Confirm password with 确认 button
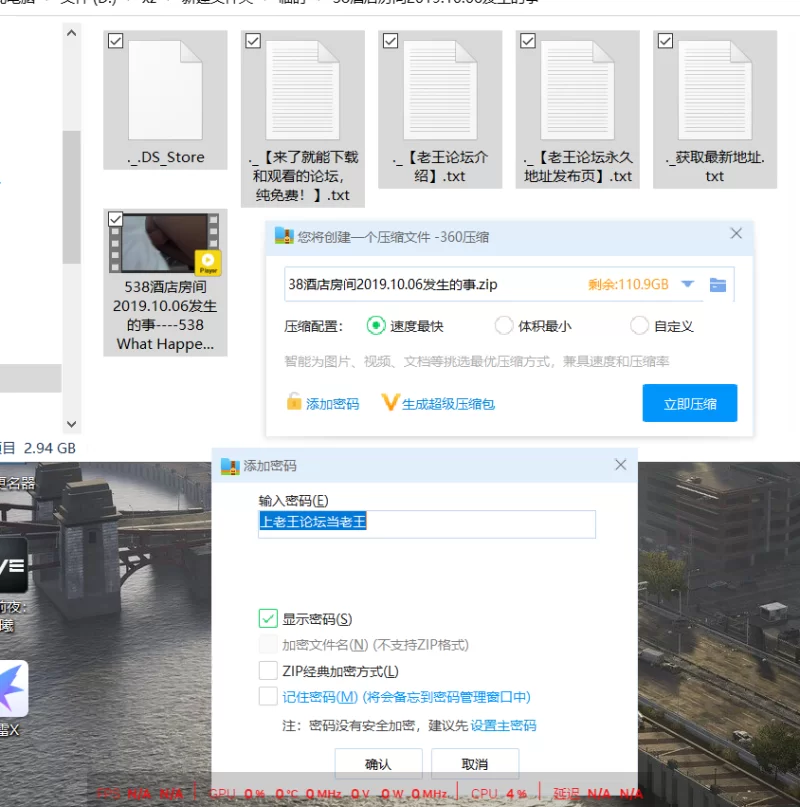Image resolution: width=800 pixels, height=807 pixels. [x=378, y=764]
